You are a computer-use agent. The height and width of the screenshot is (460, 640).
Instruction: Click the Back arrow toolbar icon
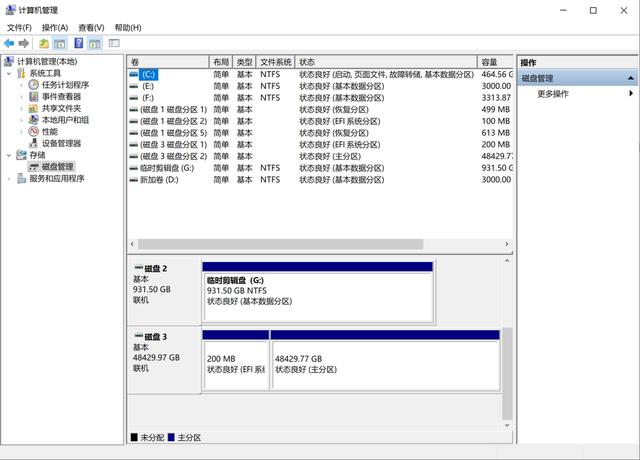[9, 43]
